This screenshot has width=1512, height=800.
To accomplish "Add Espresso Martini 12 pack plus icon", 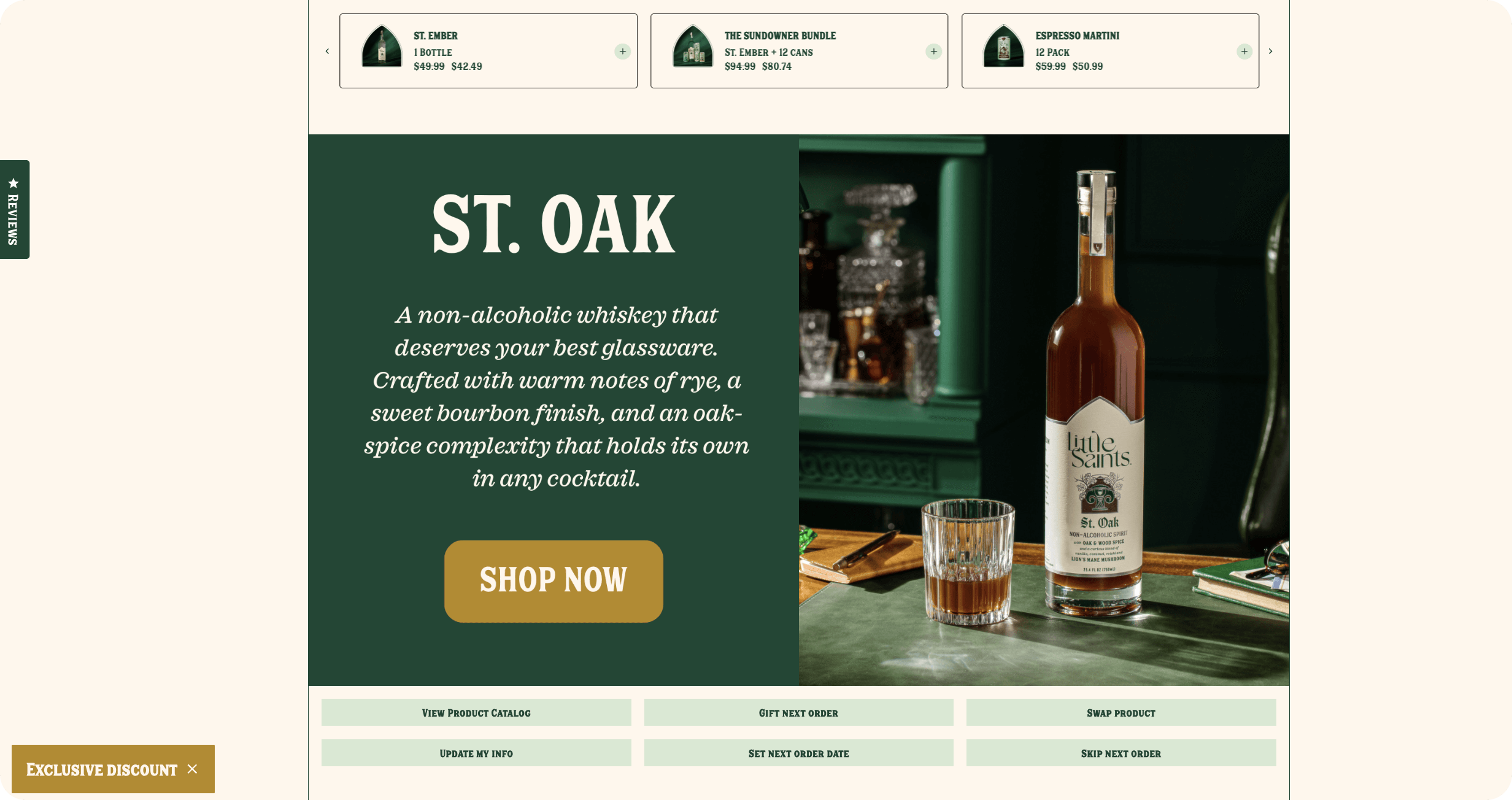I will click(1244, 52).
